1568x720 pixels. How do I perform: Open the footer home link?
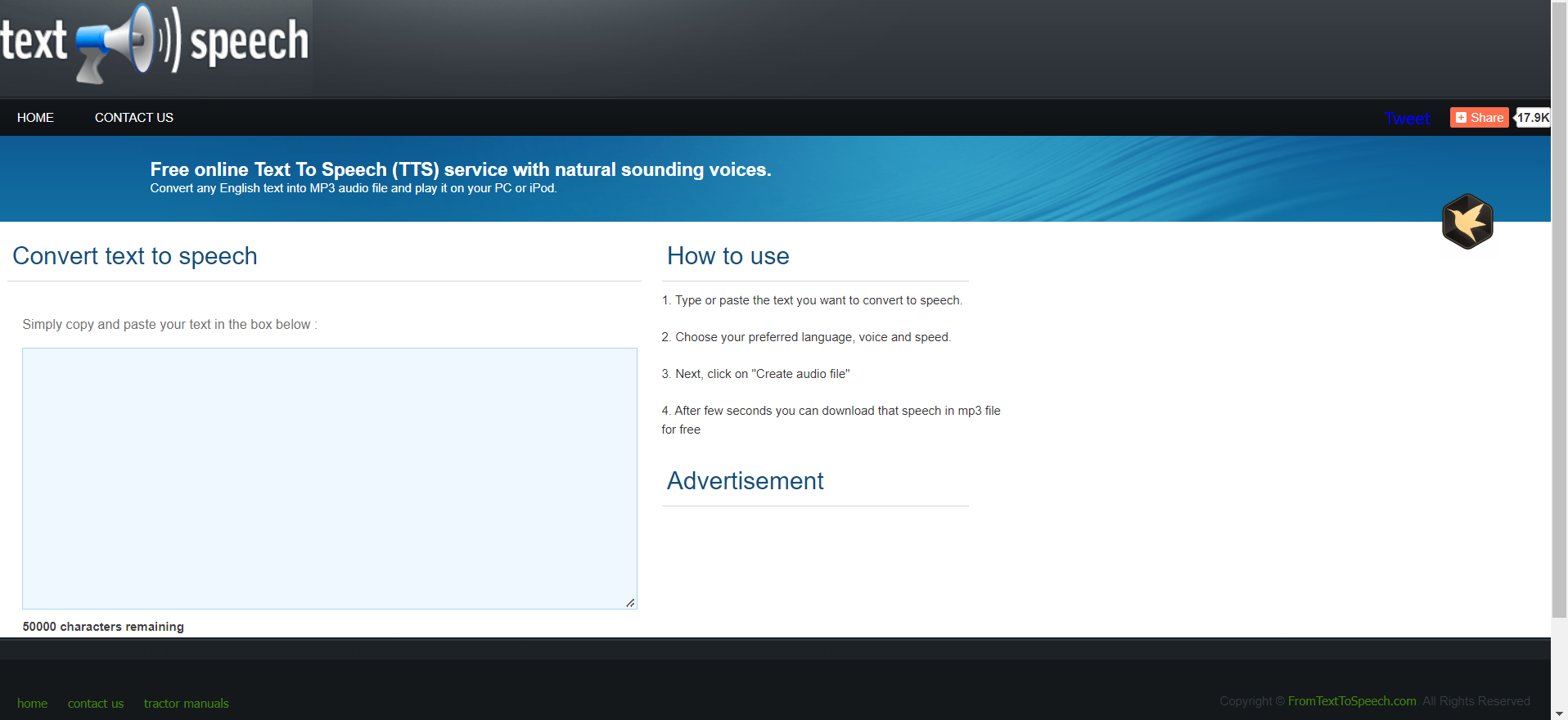tap(32, 704)
